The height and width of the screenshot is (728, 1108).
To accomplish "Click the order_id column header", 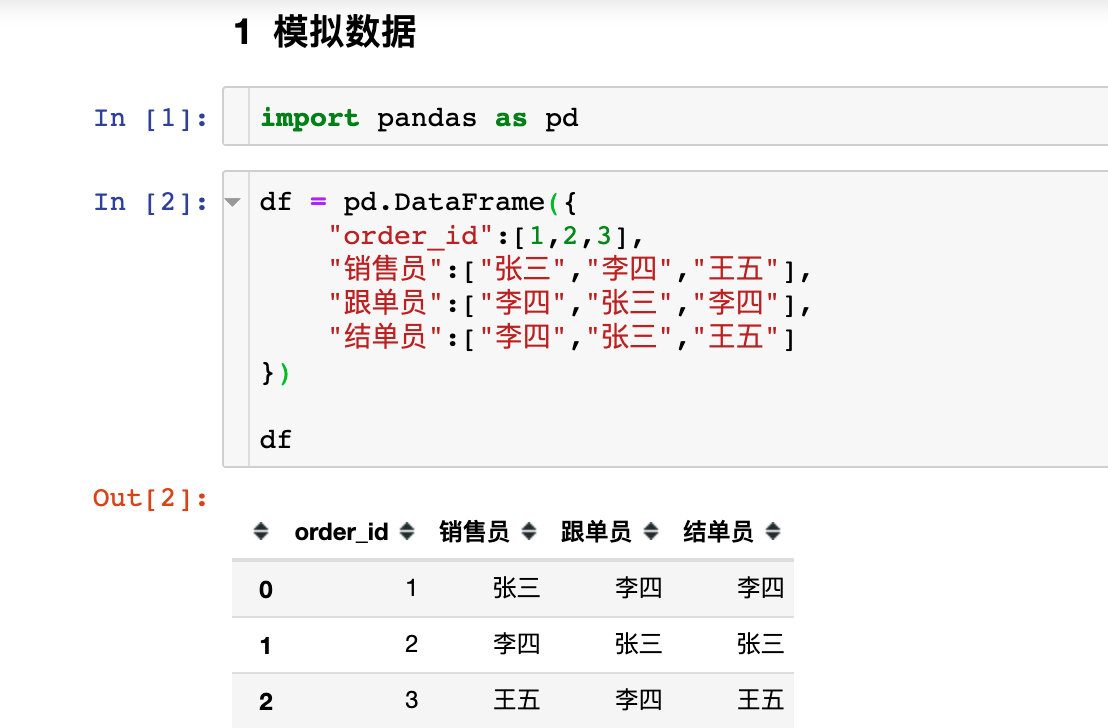I will coord(341,532).
